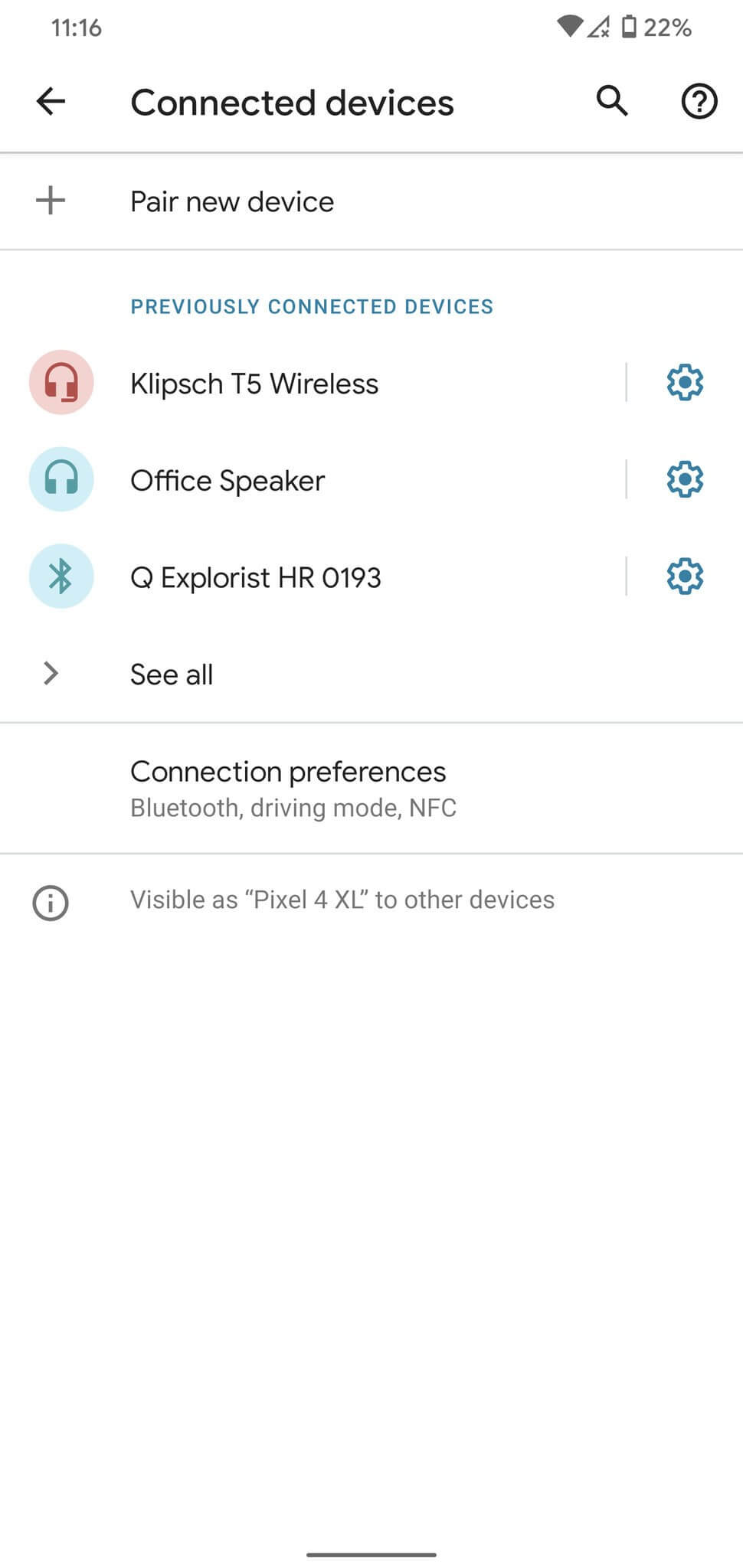Open the search icon in header
The height and width of the screenshot is (1568, 743).
pos(612,101)
